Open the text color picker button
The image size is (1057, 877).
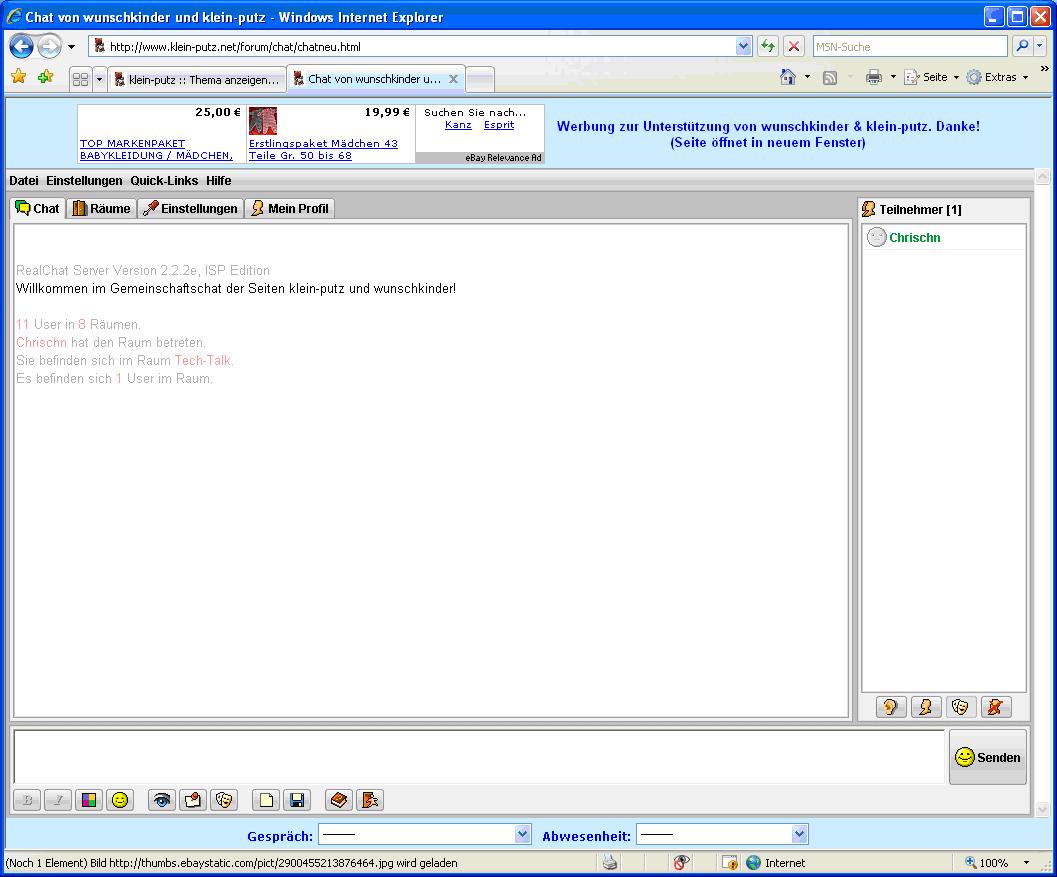click(x=89, y=800)
